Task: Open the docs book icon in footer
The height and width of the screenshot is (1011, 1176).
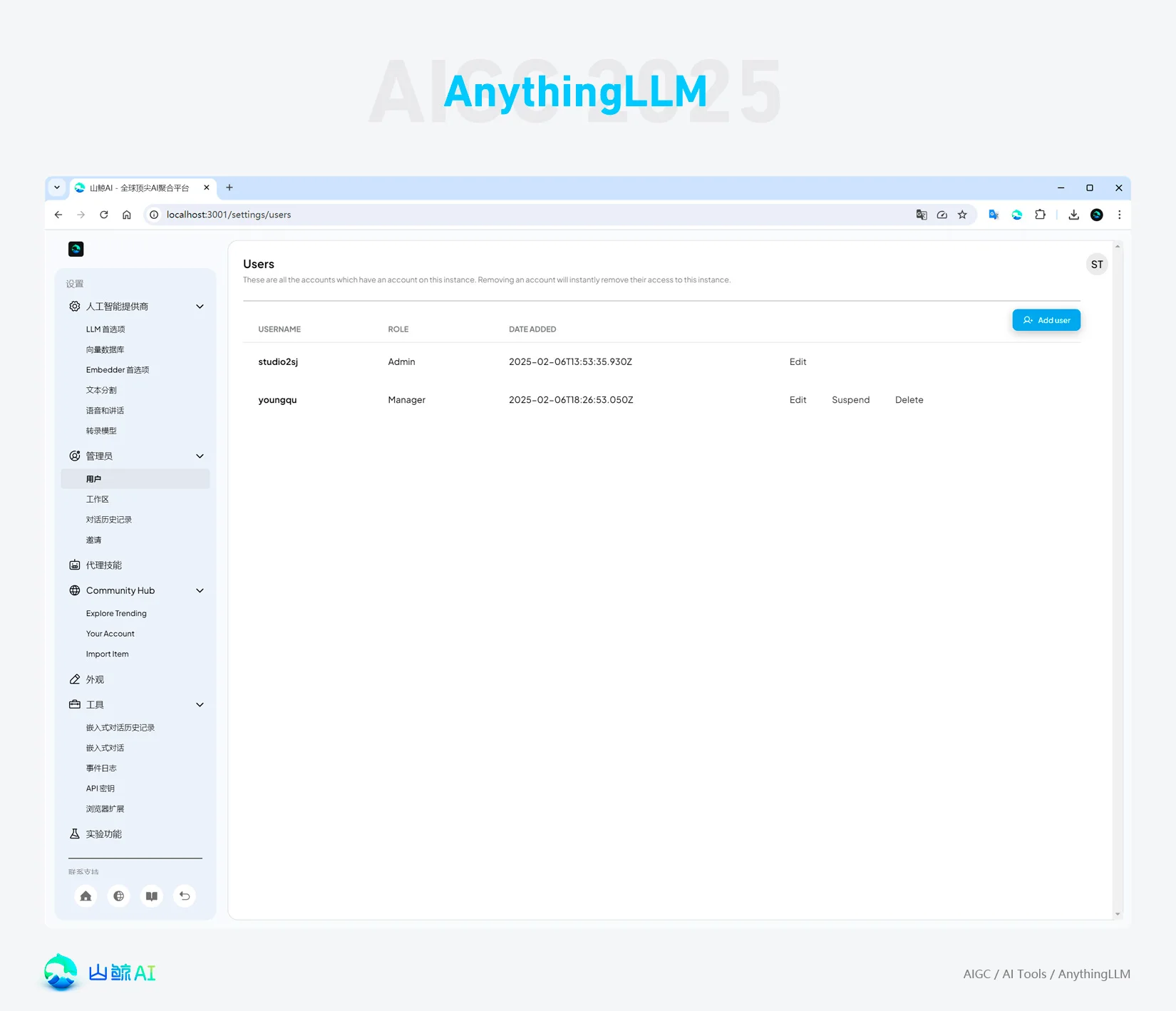Action: pyautogui.click(x=152, y=896)
